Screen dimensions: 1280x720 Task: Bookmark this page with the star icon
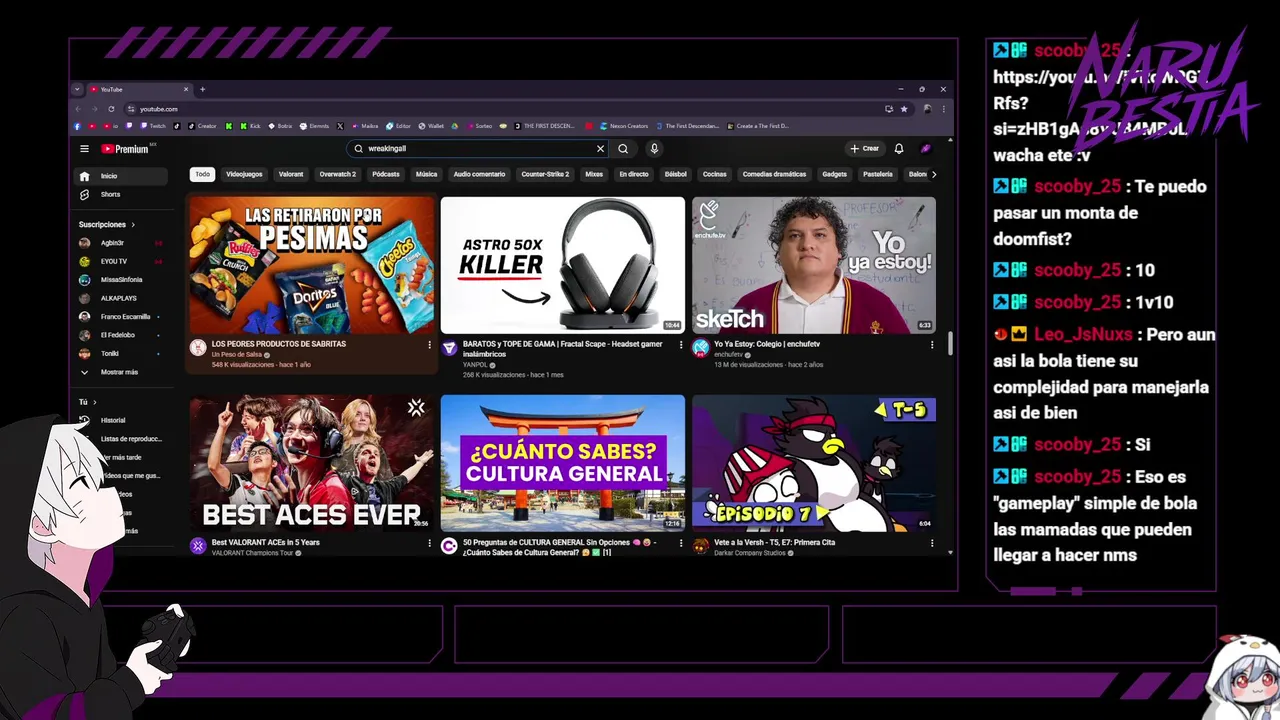tap(904, 108)
